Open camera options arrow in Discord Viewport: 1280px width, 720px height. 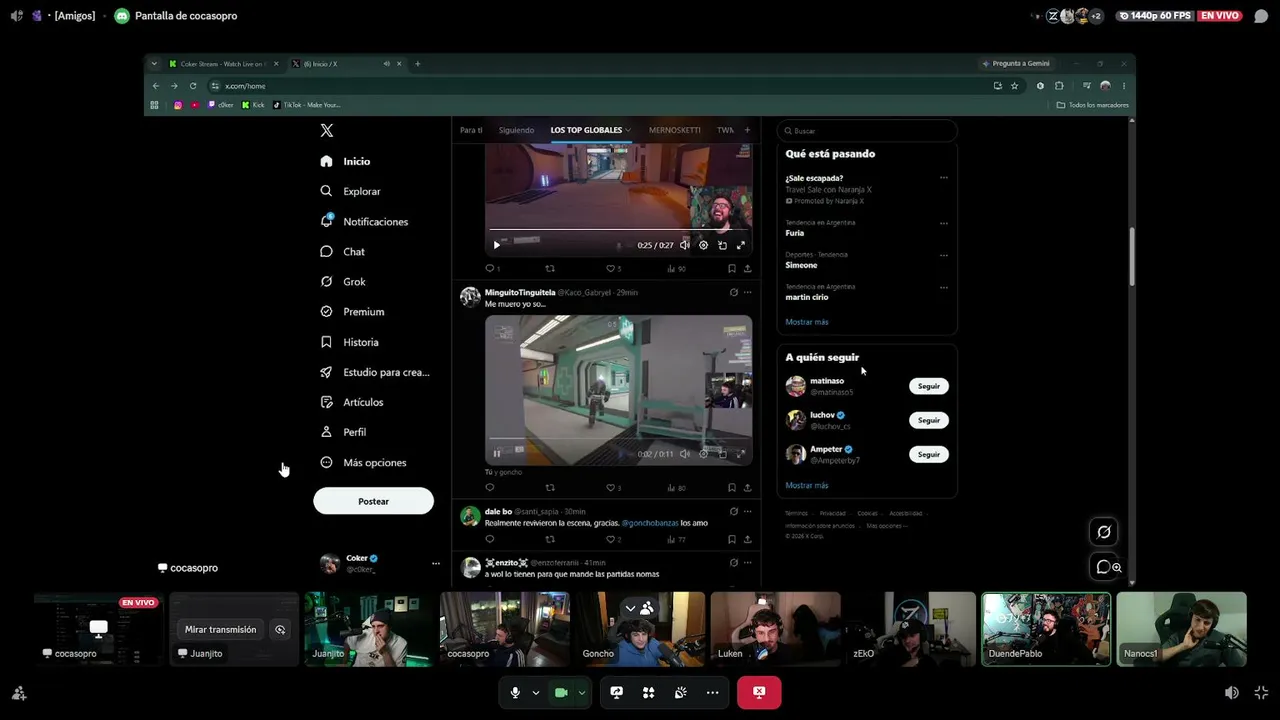pos(581,692)
